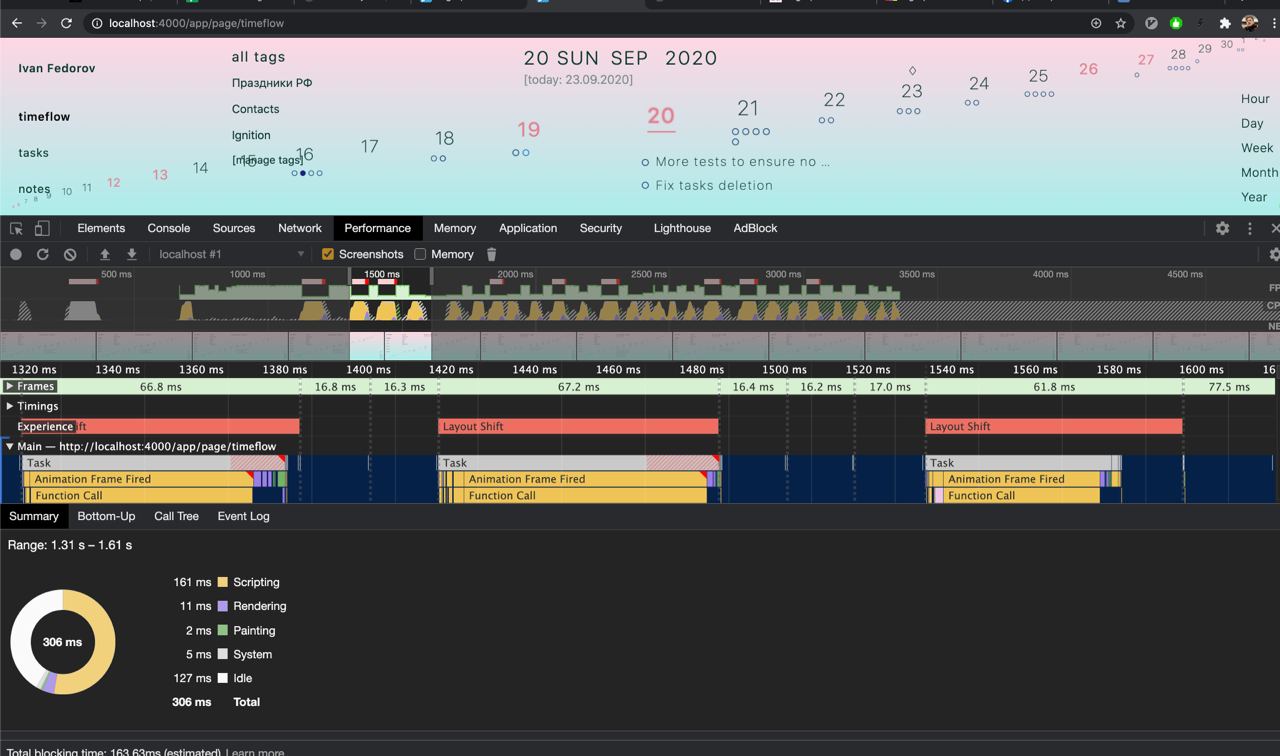Select the 67.2 ms frame
The width and height of the screenshot is (1280, 756).
coord(579,387)
